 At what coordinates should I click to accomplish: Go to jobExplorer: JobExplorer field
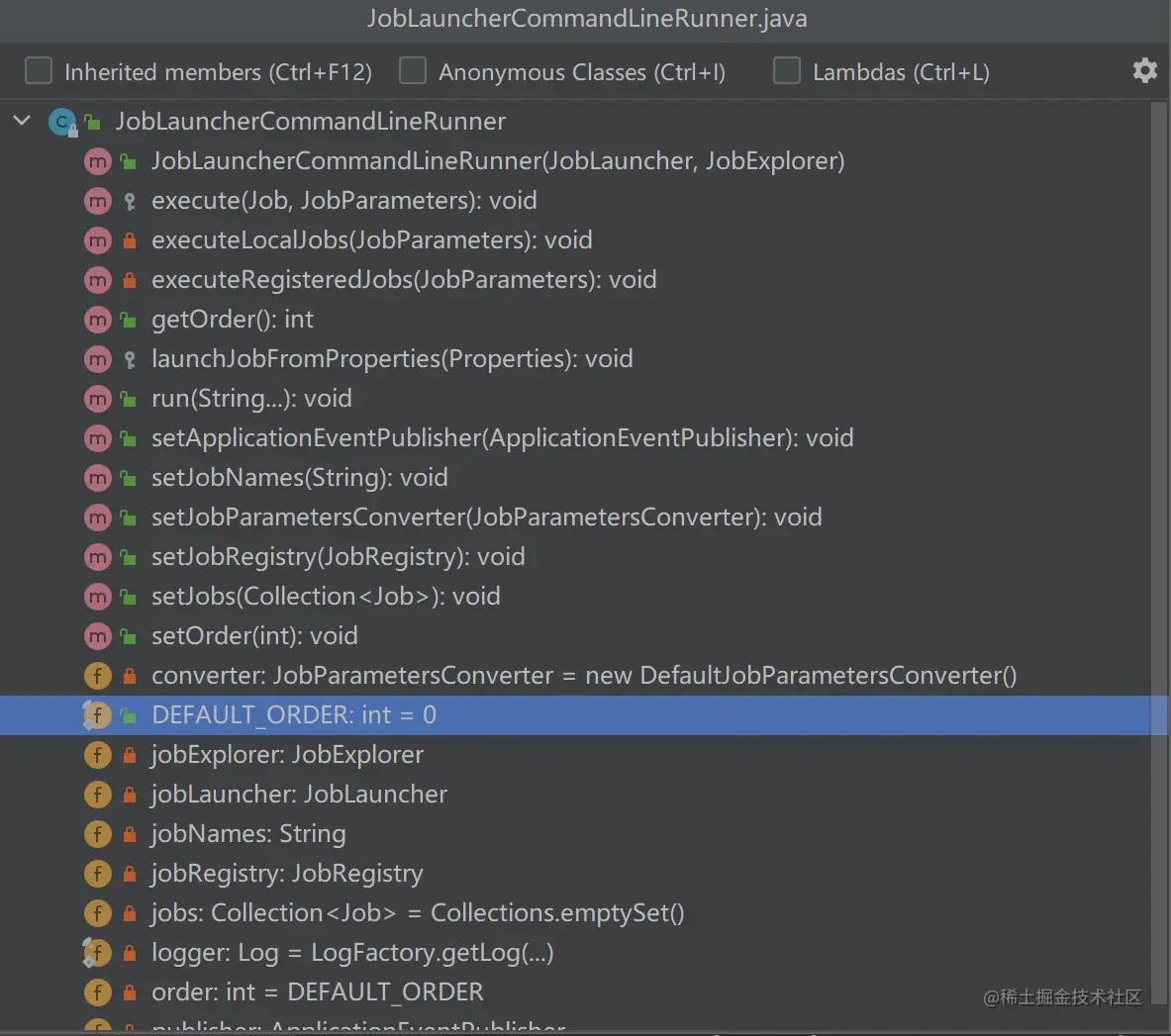click(287, 755)
